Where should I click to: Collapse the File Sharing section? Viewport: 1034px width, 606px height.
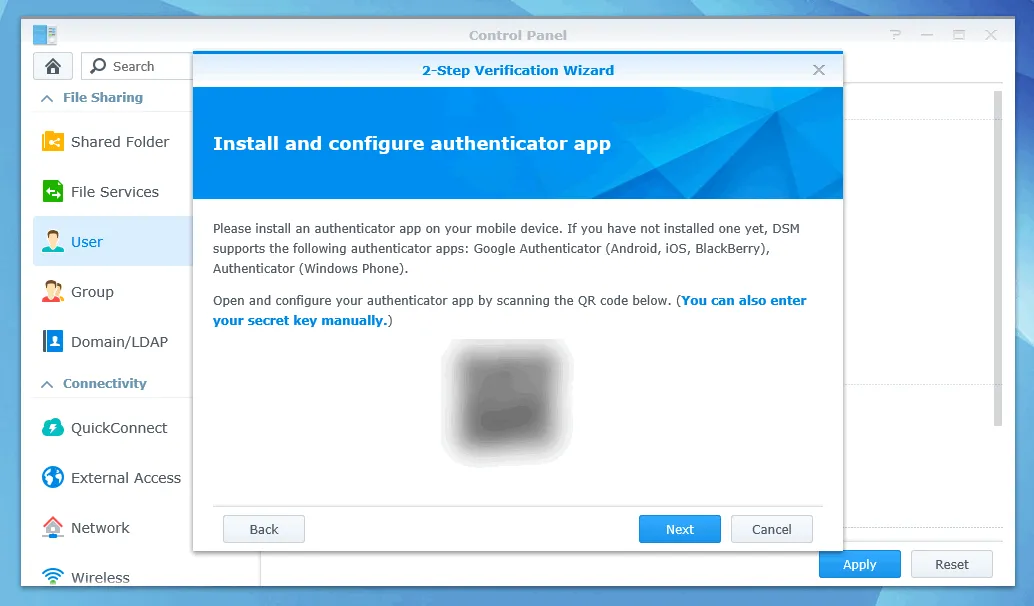click(x=47, y=98)
